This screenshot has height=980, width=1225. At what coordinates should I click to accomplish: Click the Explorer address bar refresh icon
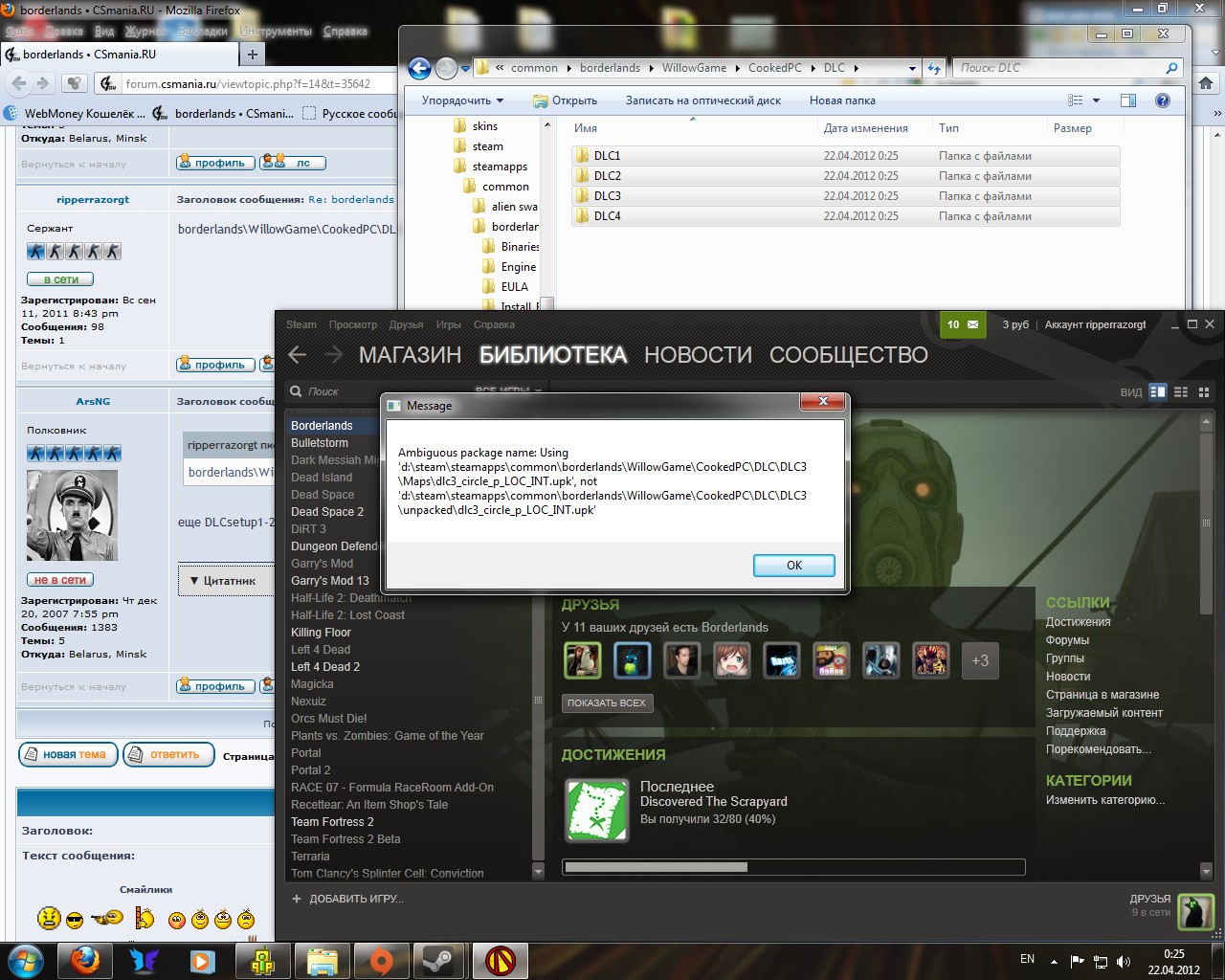(x=934, y=68)
